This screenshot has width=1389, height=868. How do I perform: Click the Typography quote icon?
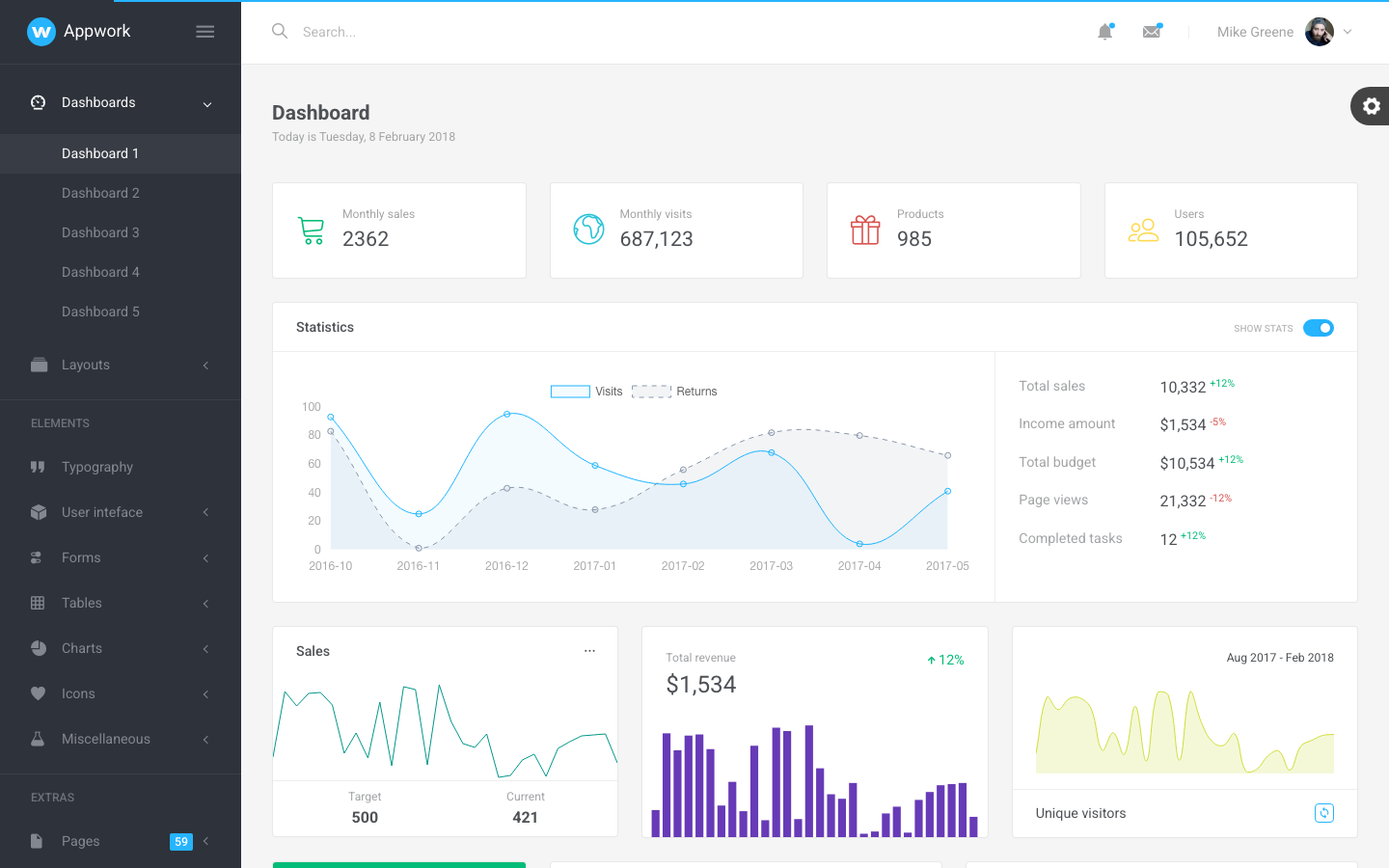38,467
